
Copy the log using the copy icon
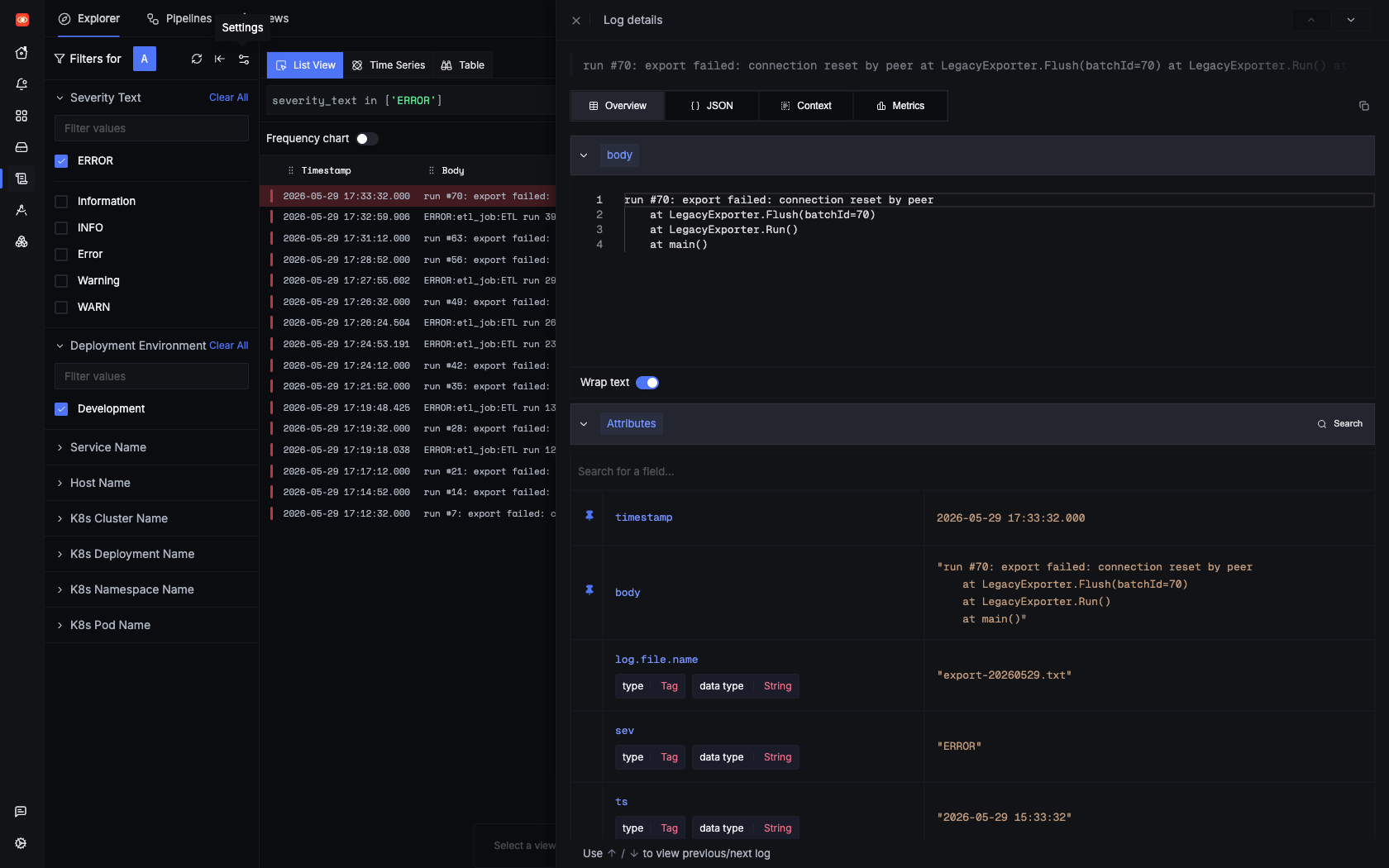click(x=1364, y=106)
